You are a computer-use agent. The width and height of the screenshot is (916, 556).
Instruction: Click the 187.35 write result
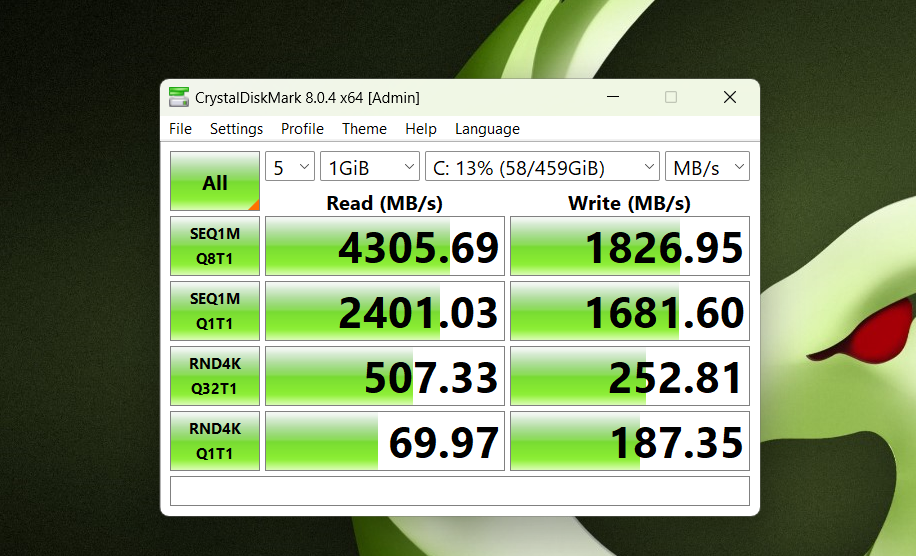coord(630,441)
